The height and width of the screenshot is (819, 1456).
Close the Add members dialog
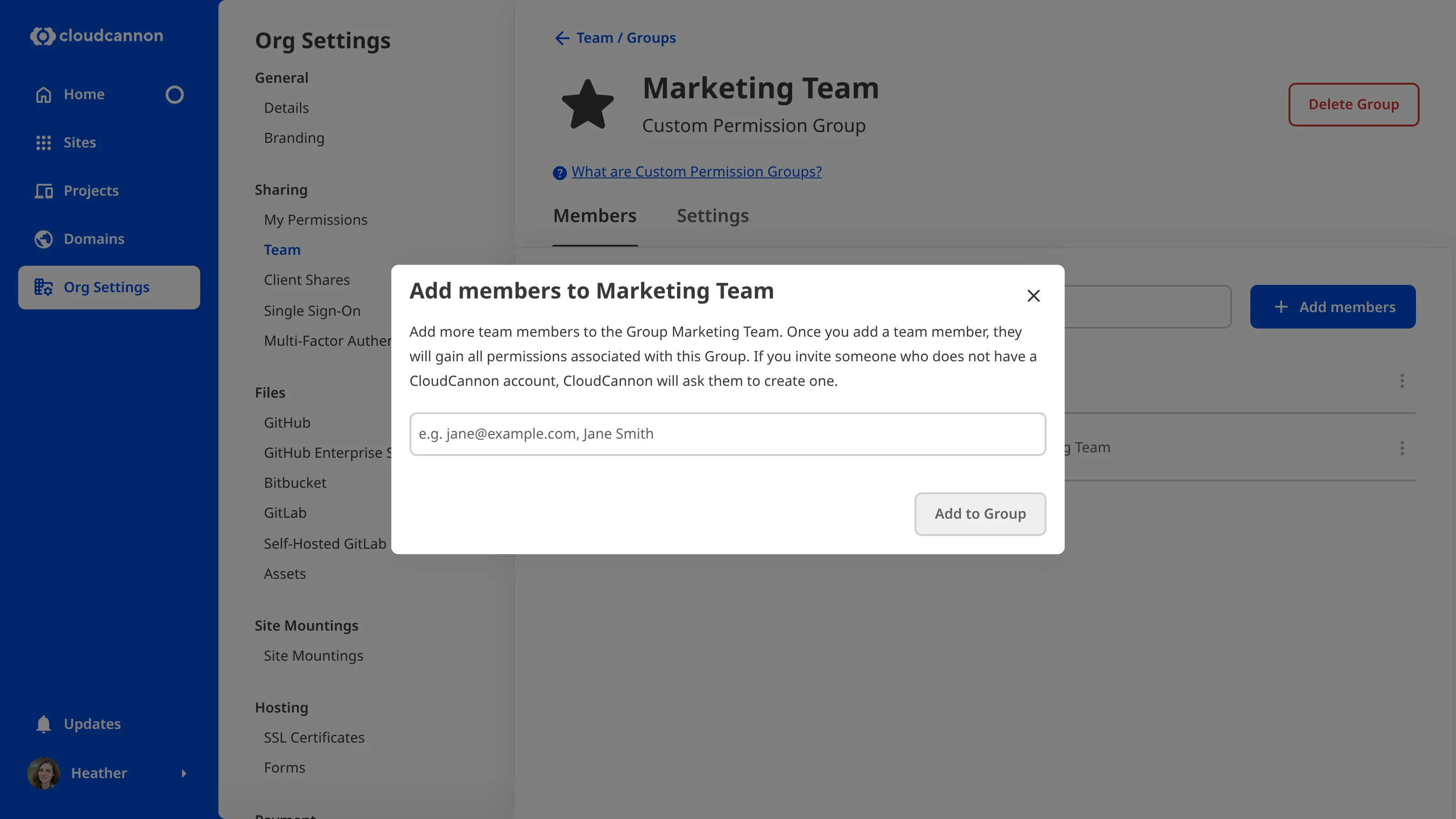click(x=1034, y=295)
